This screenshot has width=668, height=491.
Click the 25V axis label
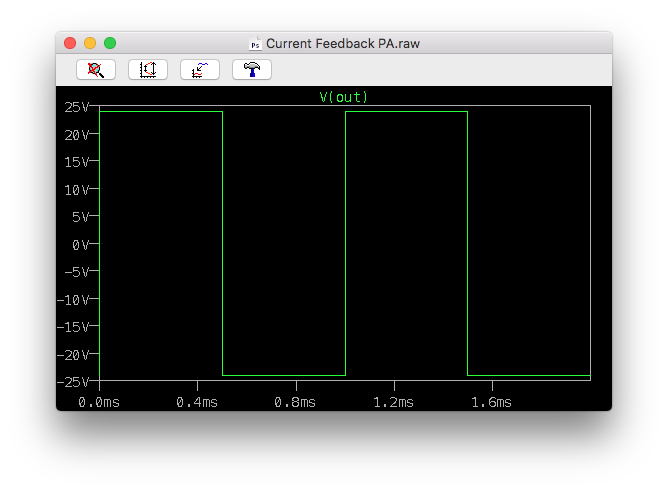(x=77, y=107)
